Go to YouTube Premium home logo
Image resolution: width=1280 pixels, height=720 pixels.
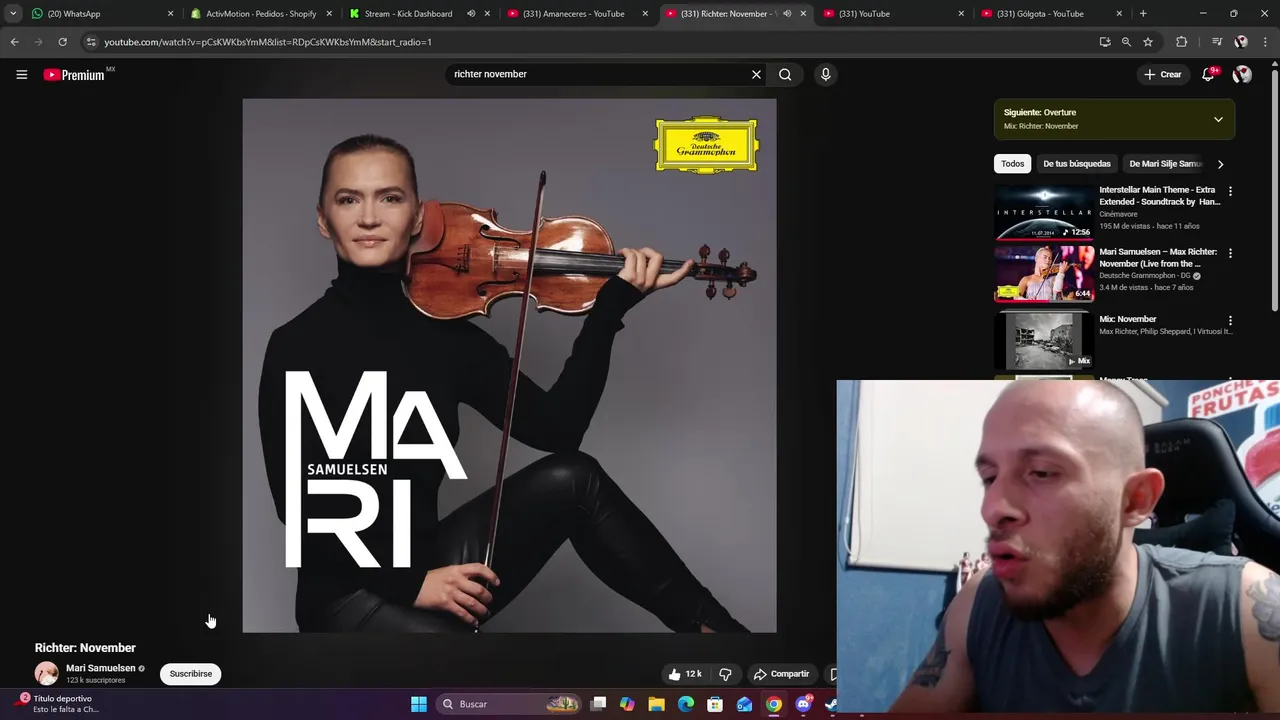point(74,74)
